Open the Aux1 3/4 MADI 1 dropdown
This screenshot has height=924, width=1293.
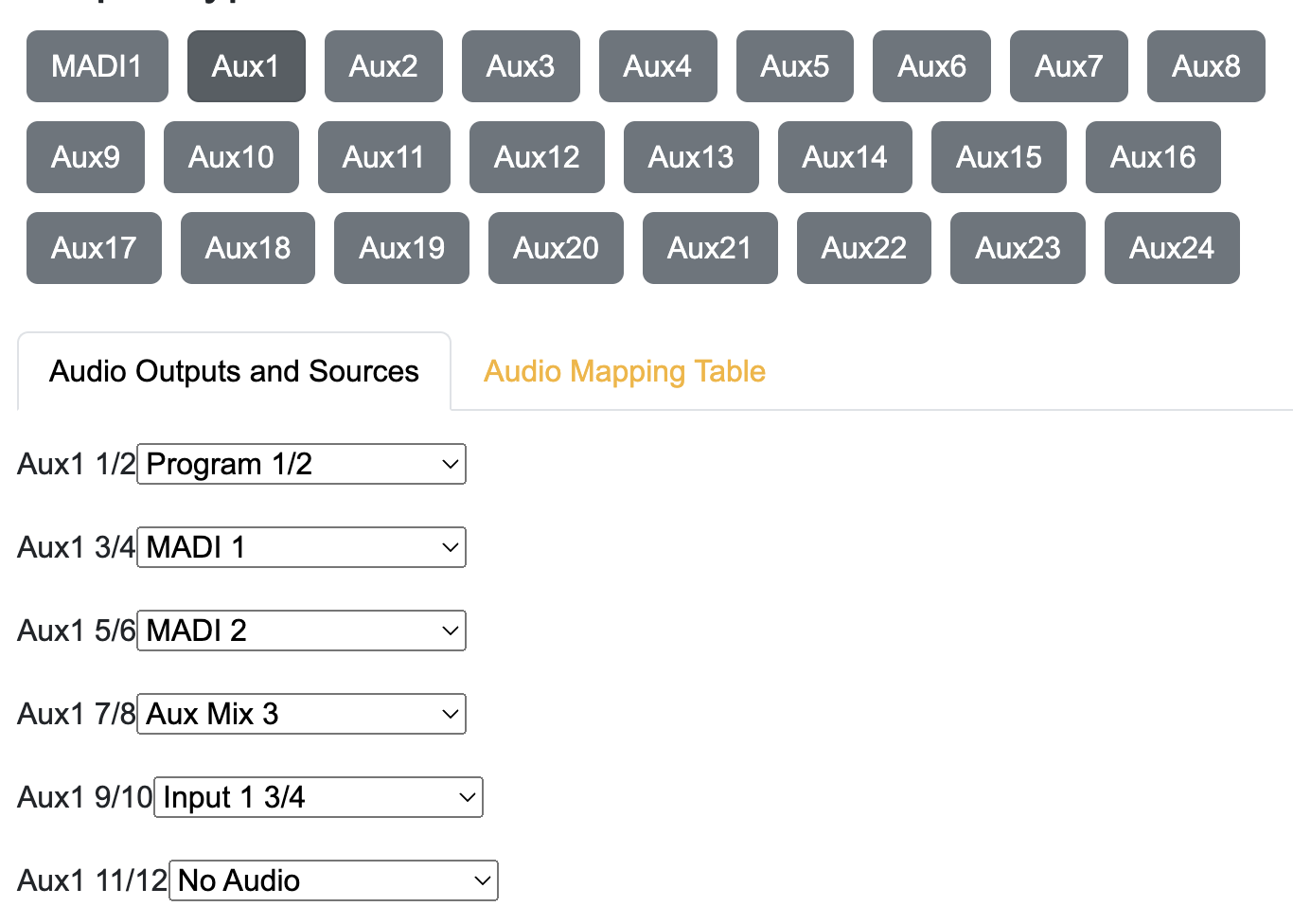tap(301, 547)
